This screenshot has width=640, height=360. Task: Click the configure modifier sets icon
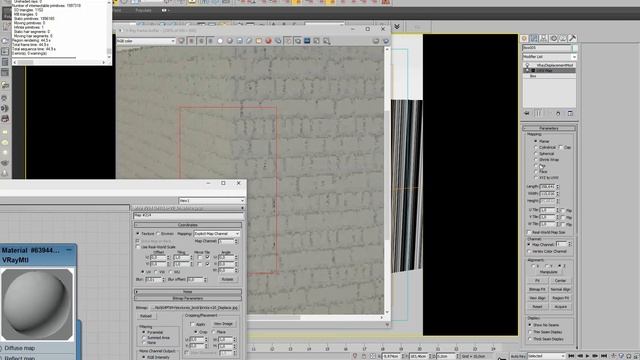[570, 113]
